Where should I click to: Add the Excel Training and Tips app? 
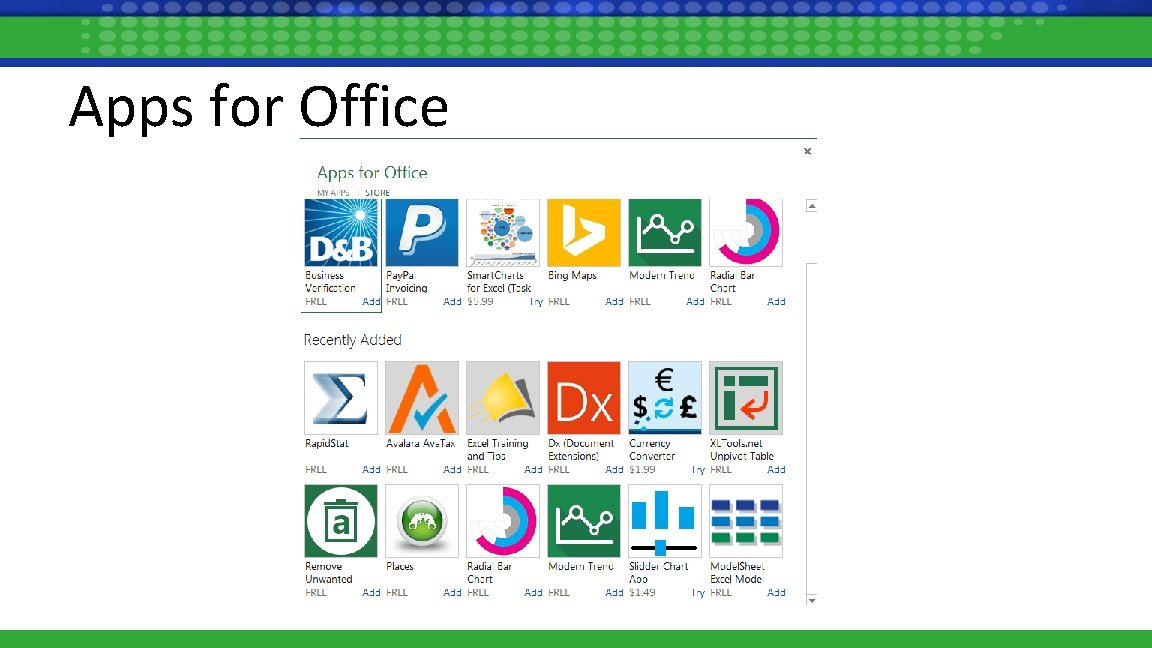click(x=533, y=469)
